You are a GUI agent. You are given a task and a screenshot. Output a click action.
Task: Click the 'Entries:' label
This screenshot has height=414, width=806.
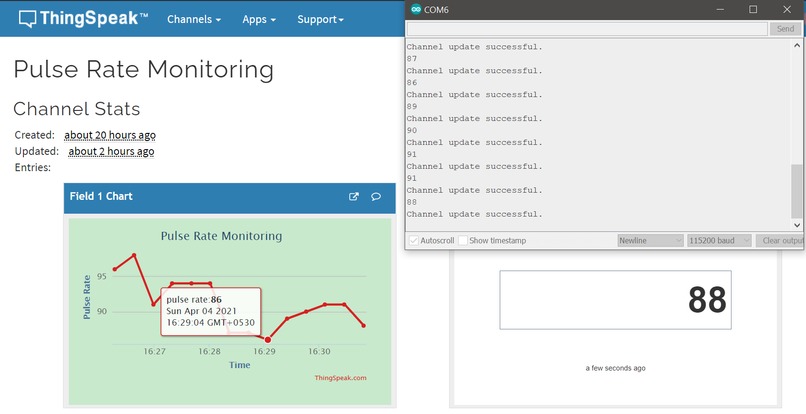[x=33, y=167]
